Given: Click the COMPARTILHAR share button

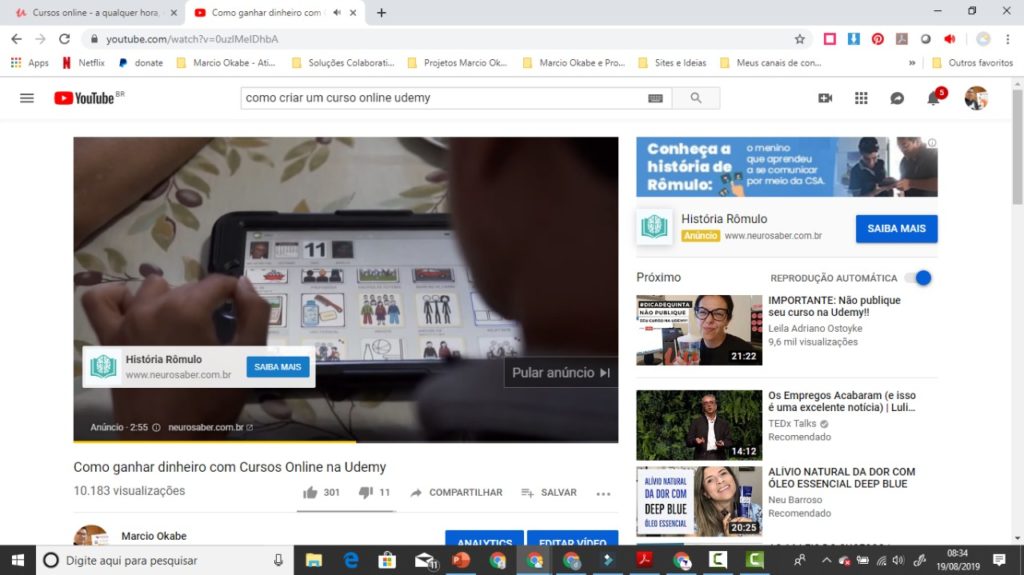Looking at the screenshot, I should (x=456, y=493).
